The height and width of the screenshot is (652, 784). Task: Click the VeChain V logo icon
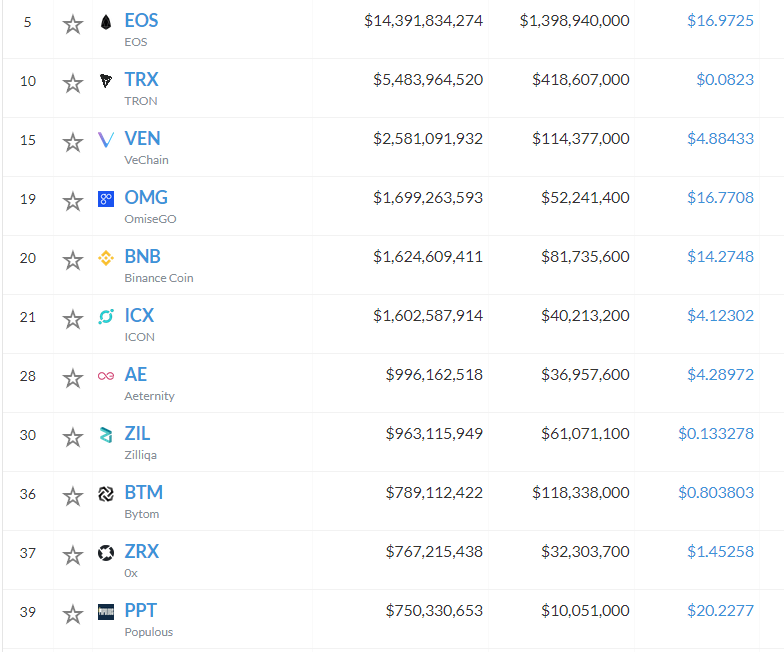(106, 140)
